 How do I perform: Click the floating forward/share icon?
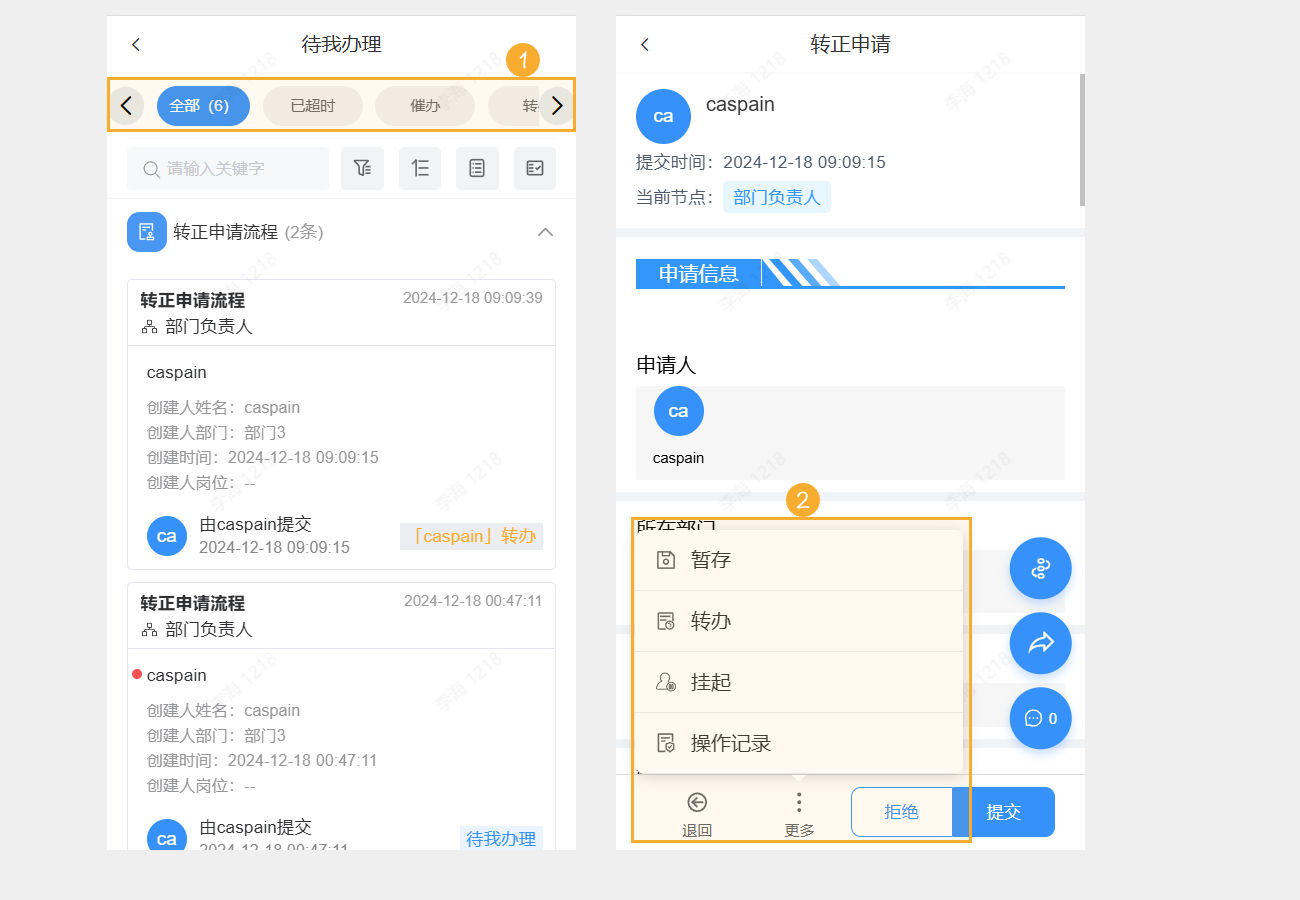point(1040,643)
